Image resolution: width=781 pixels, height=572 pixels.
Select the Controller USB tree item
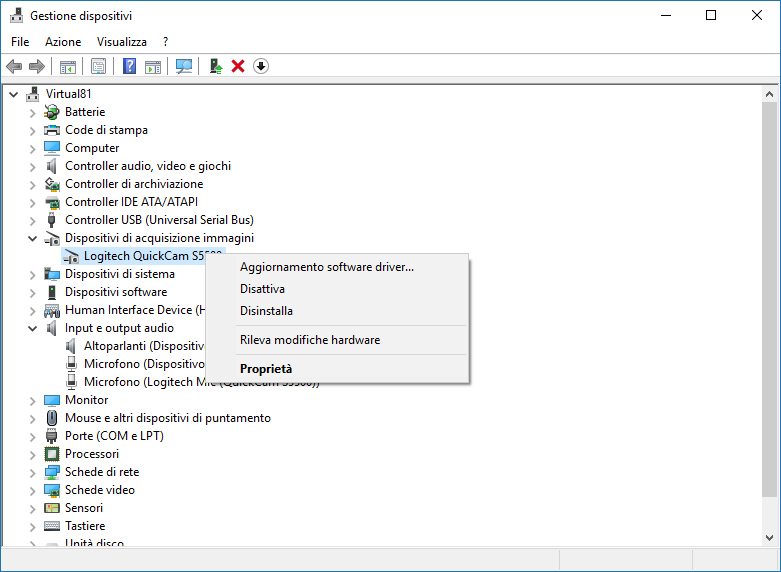click(x=159, y=220)
